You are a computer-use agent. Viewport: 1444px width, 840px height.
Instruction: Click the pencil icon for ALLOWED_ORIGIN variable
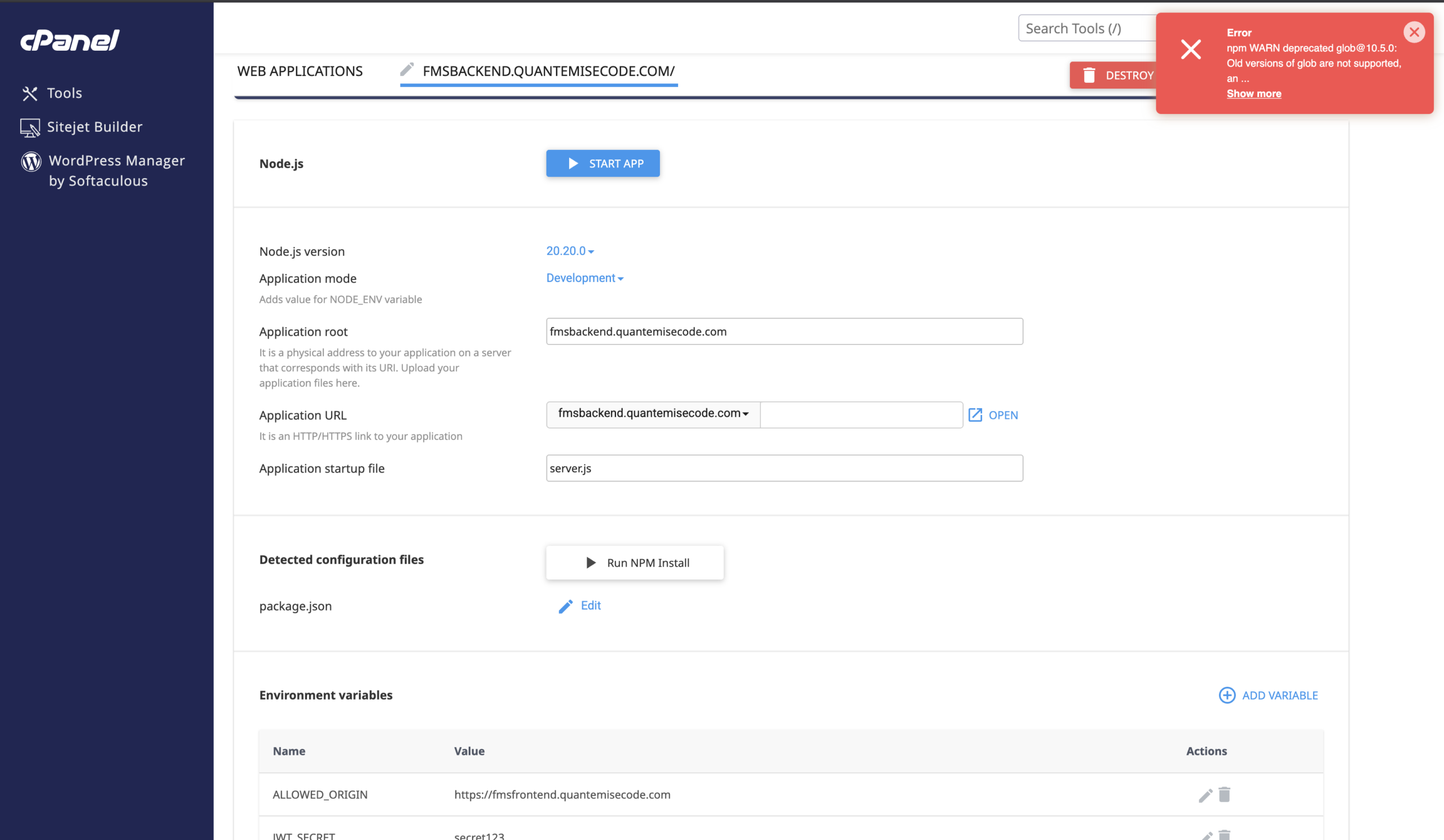pos(1205,795)
